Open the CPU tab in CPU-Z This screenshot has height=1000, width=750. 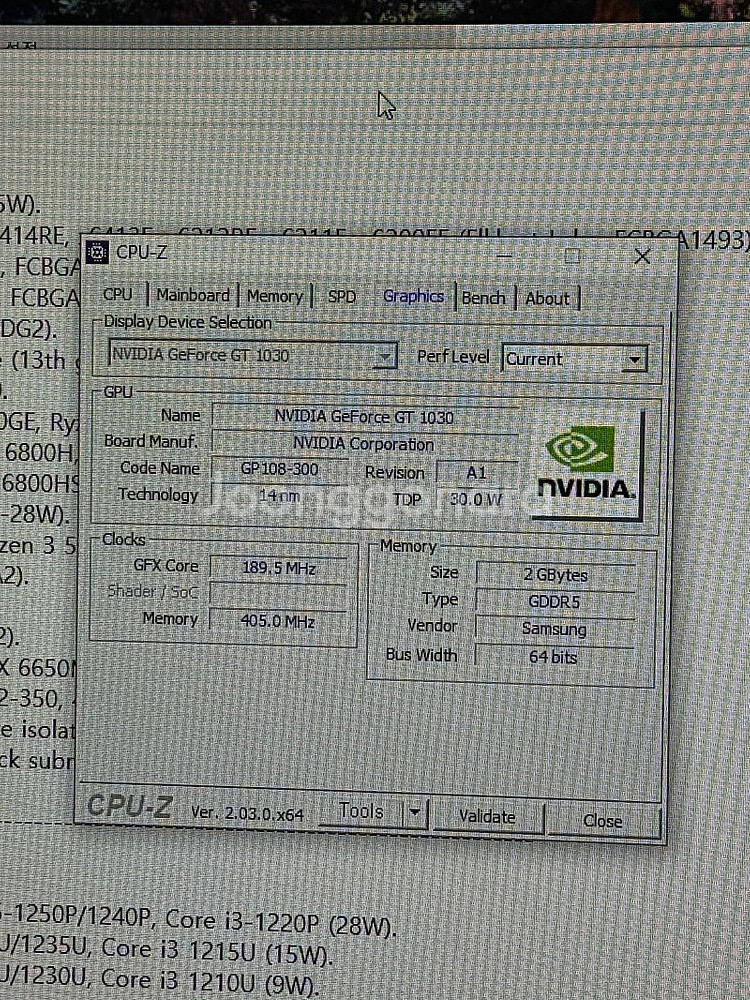click(x=118, y=295)
